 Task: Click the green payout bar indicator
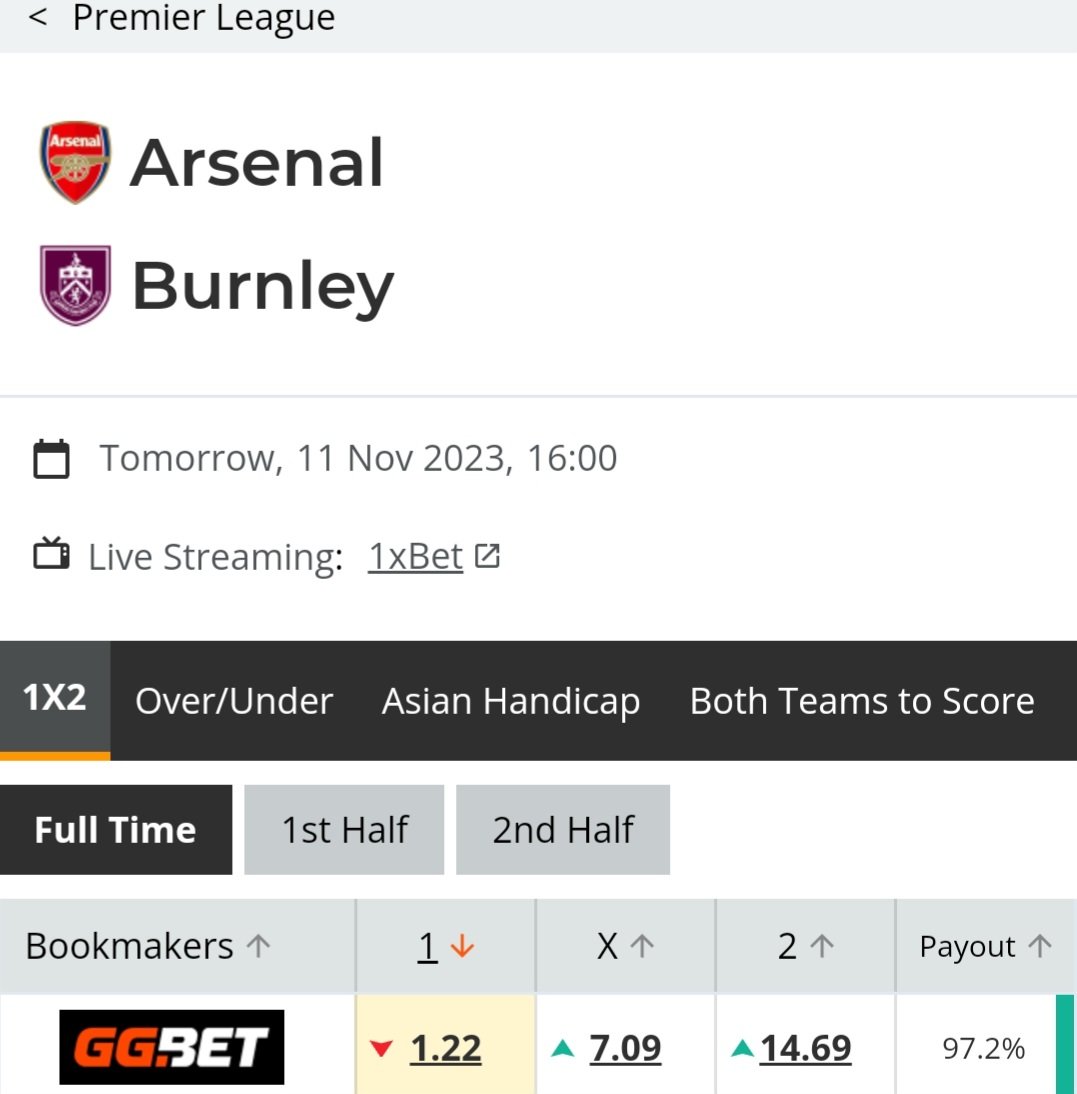(1065, 1044)
